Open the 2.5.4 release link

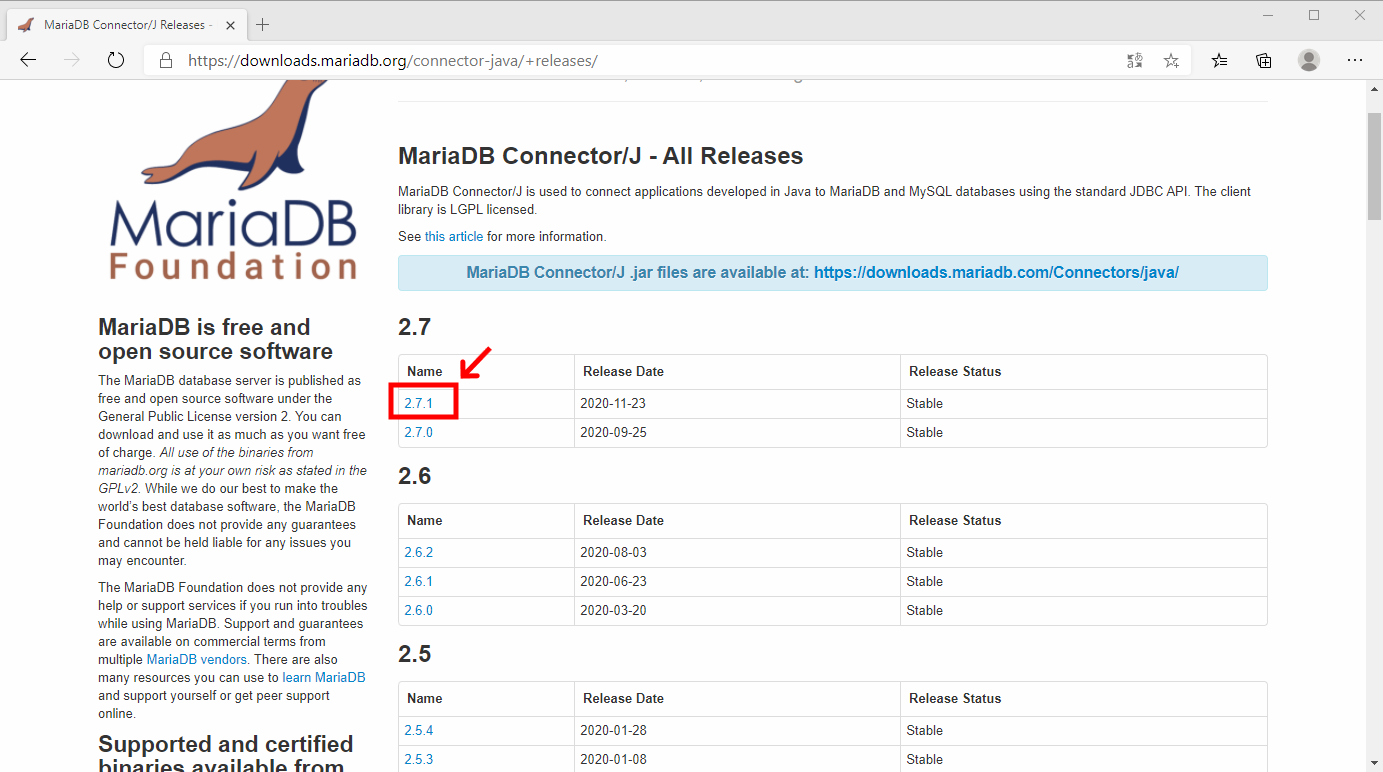coord(419,731)
